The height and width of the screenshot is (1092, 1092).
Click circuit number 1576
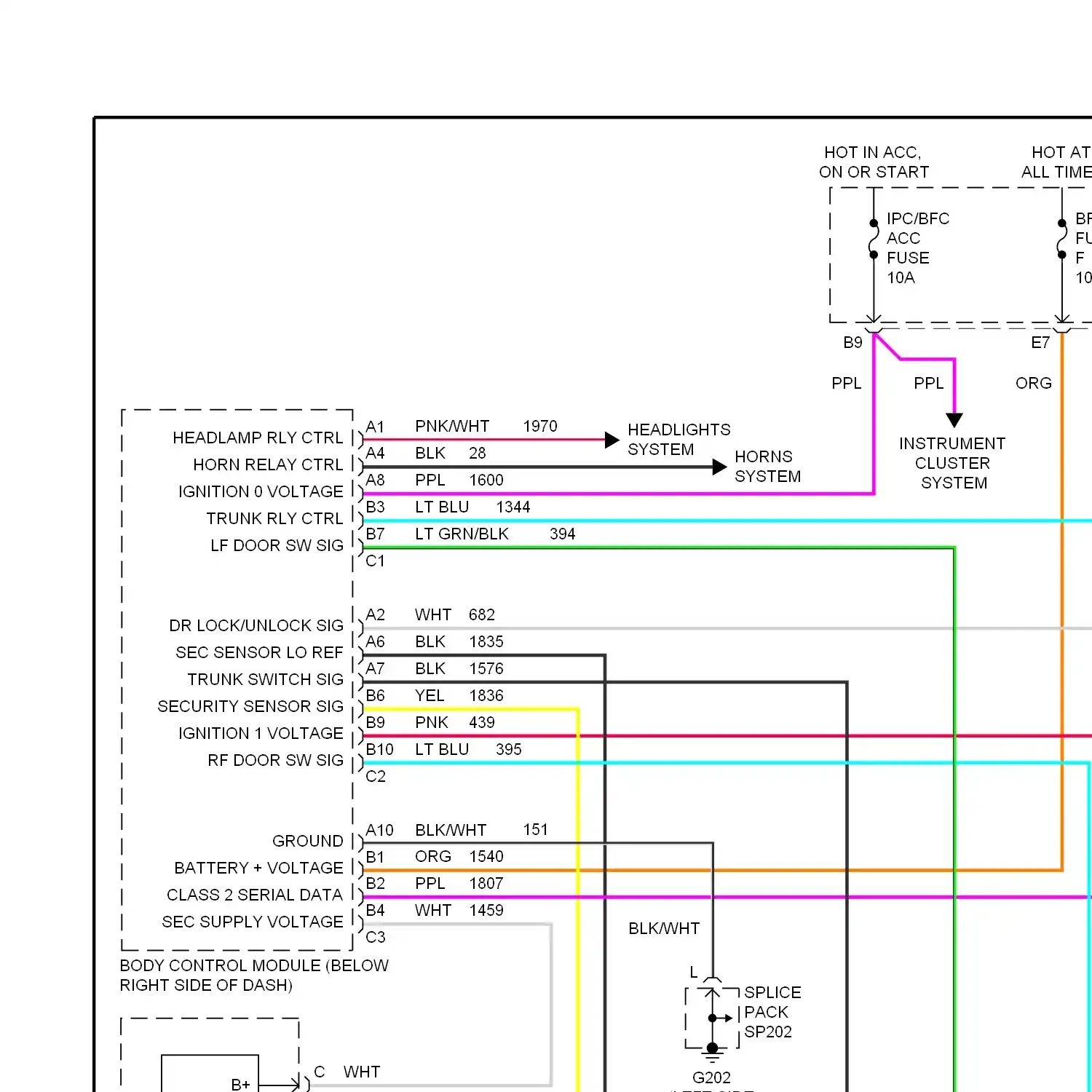pos(486,668)
